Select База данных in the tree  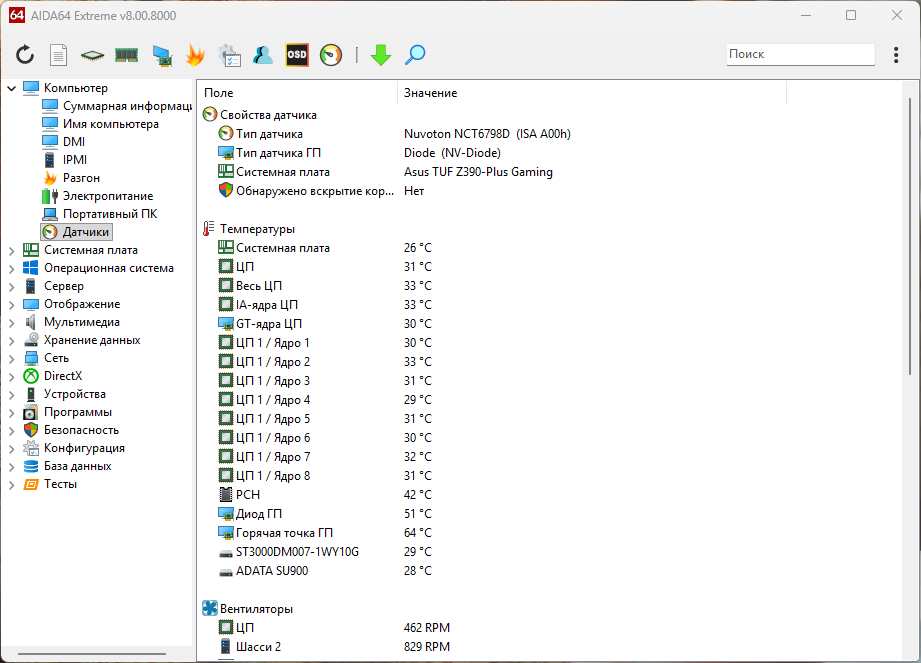coord(67,466)
